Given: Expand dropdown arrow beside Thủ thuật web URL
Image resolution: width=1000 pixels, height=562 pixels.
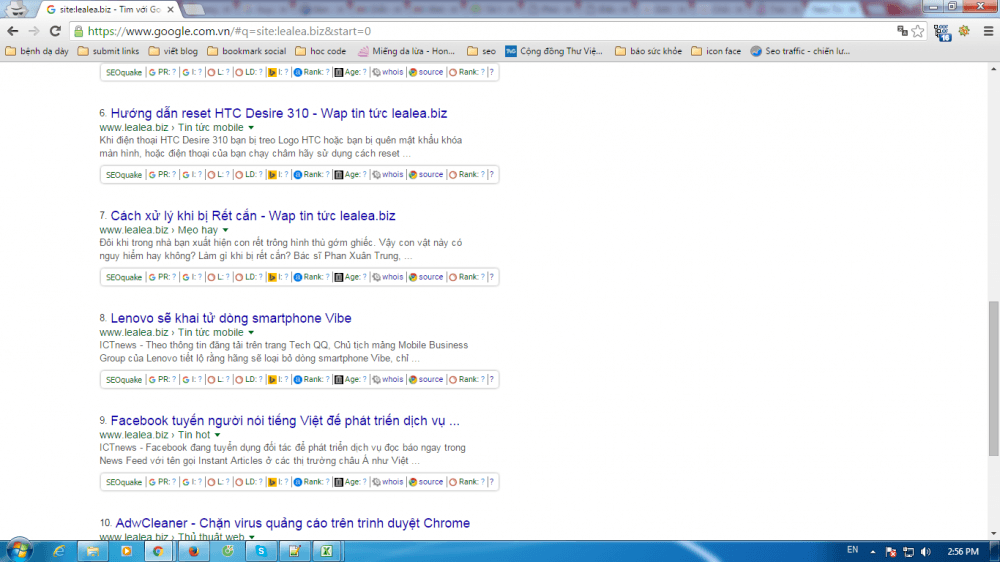Looking at the screenshot, I should [252, 537].
